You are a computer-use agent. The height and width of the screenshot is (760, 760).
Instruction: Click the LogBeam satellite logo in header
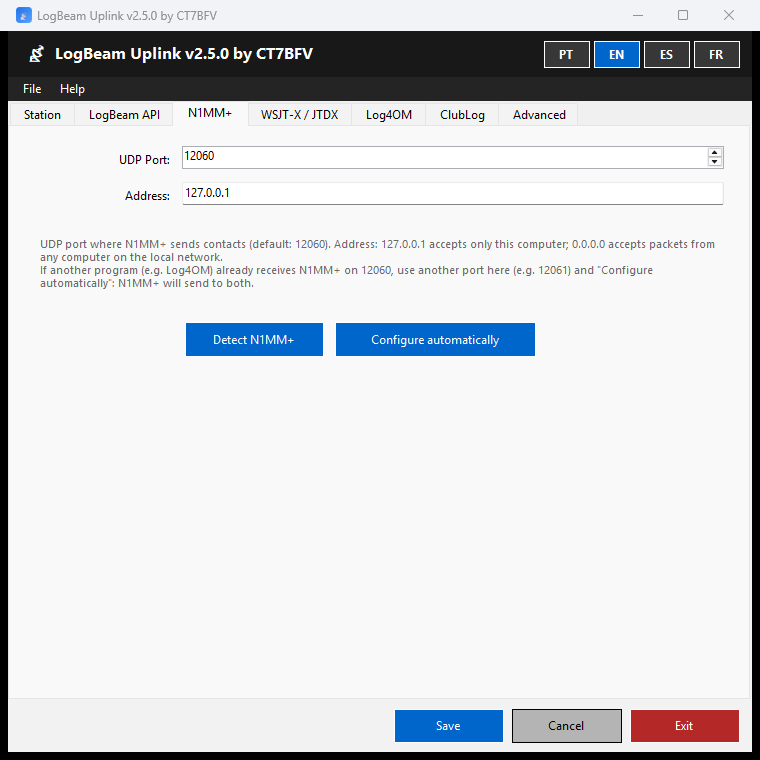pyautogui.click(x=36, y=54)
